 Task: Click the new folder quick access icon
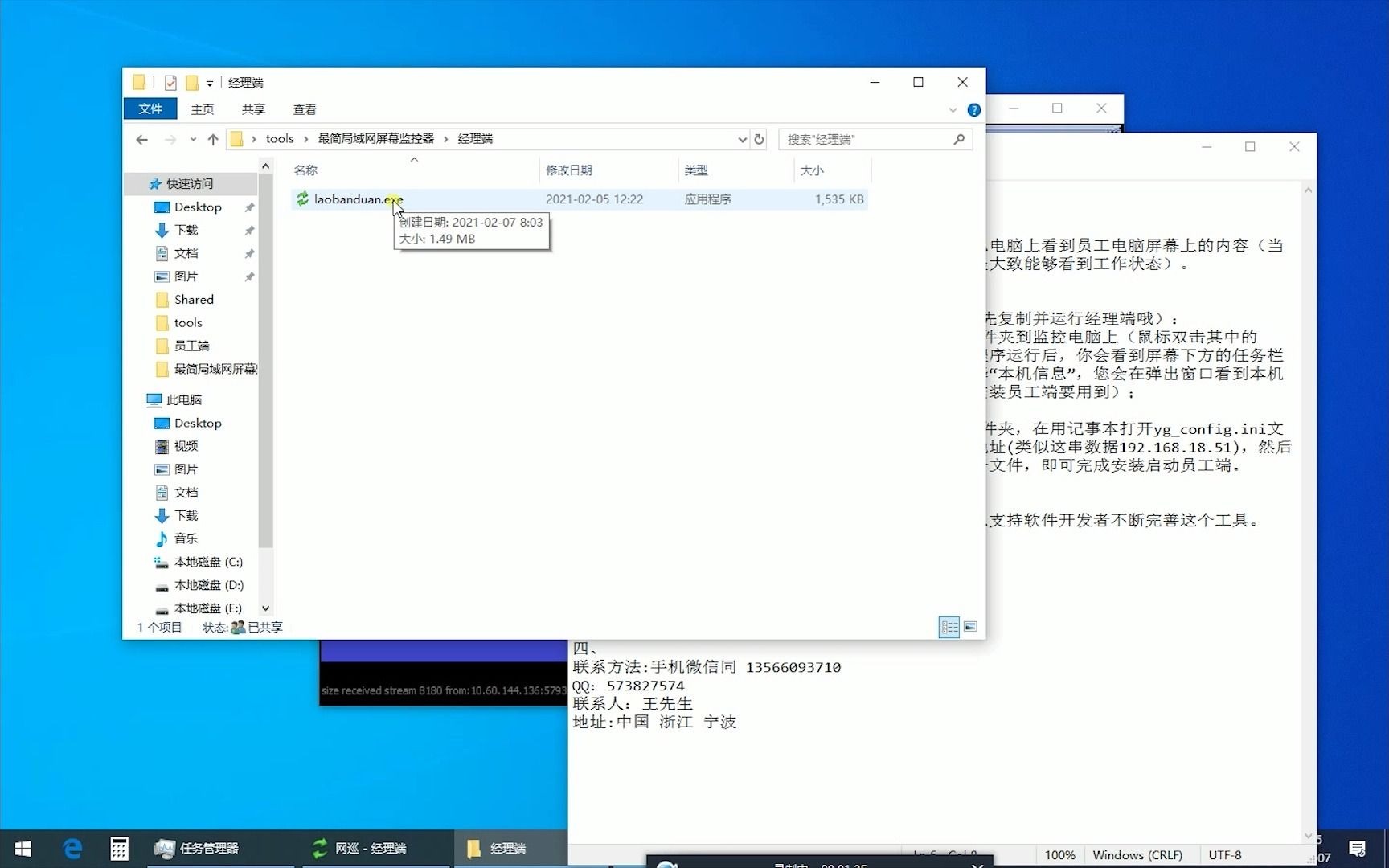pos(192,83)
